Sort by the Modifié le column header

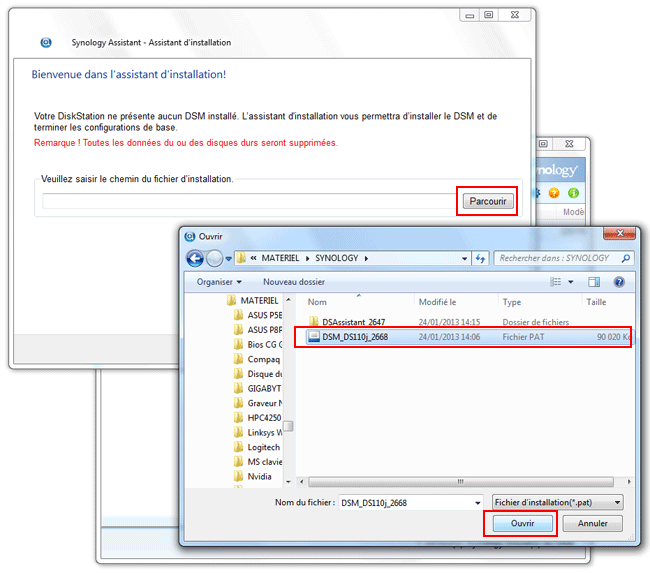(x=438, y=302)
